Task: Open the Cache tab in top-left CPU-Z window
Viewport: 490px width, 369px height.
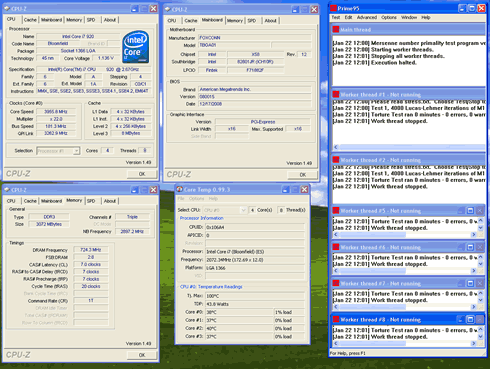Action: [30, 20]
